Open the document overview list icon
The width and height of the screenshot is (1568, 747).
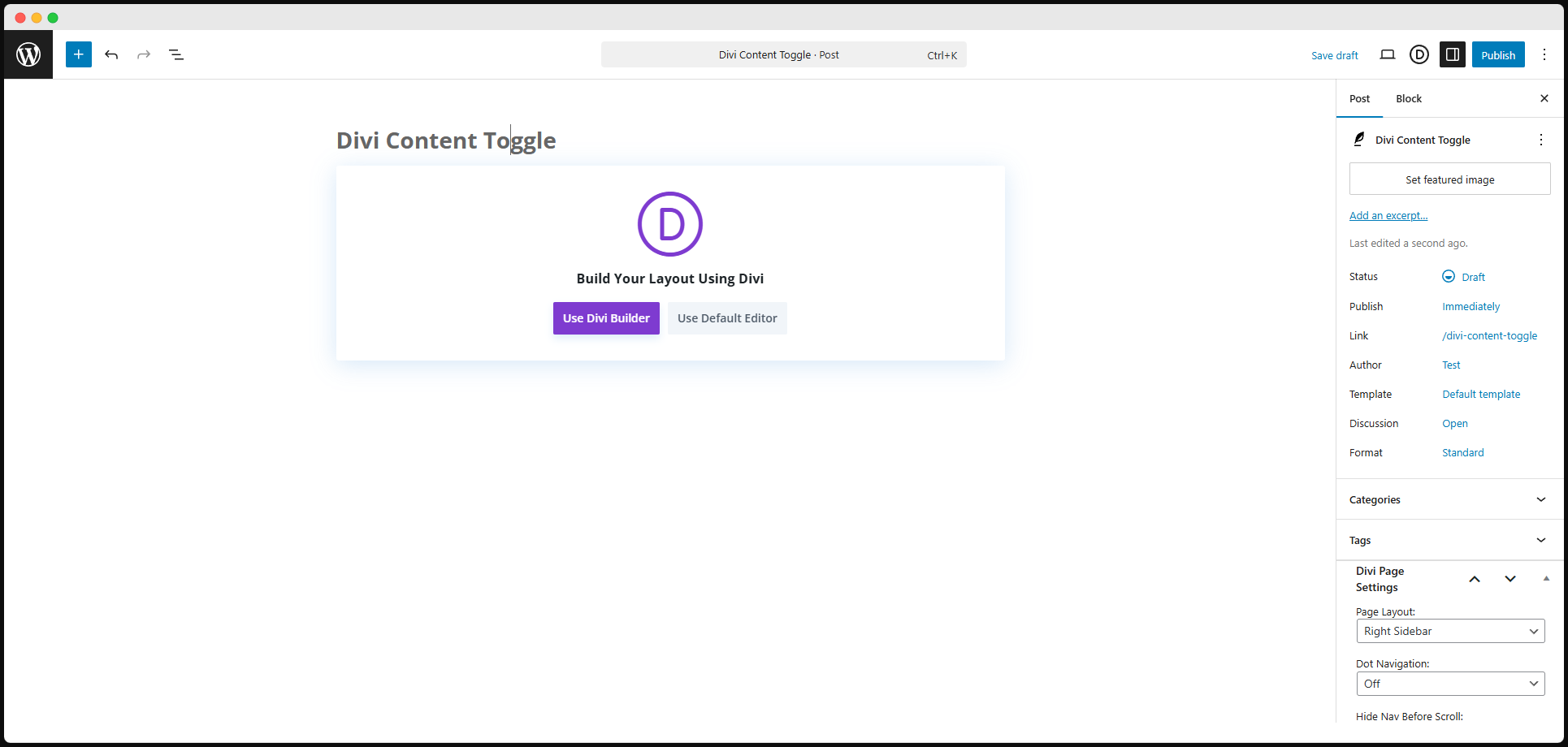(176, 54)
